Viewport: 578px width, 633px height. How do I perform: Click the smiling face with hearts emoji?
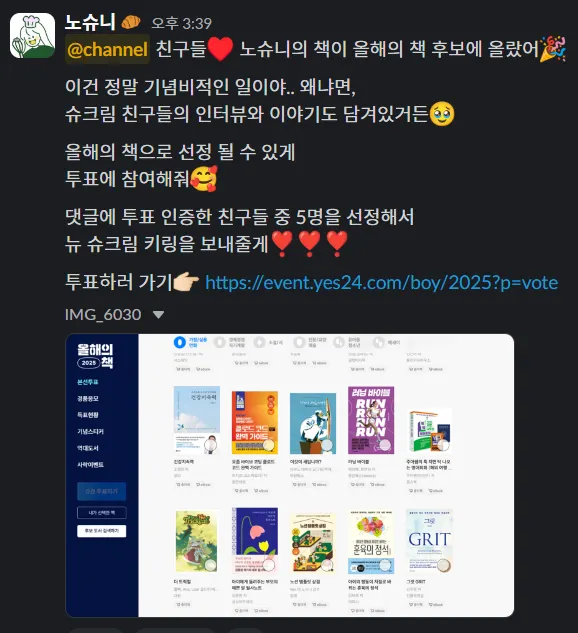203,178
